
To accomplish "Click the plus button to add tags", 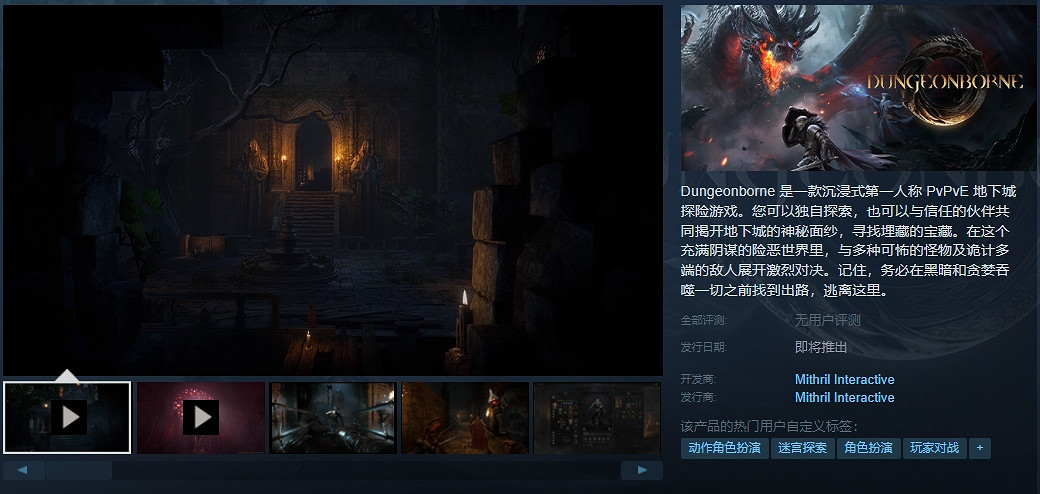I will [x=980, y=448].
